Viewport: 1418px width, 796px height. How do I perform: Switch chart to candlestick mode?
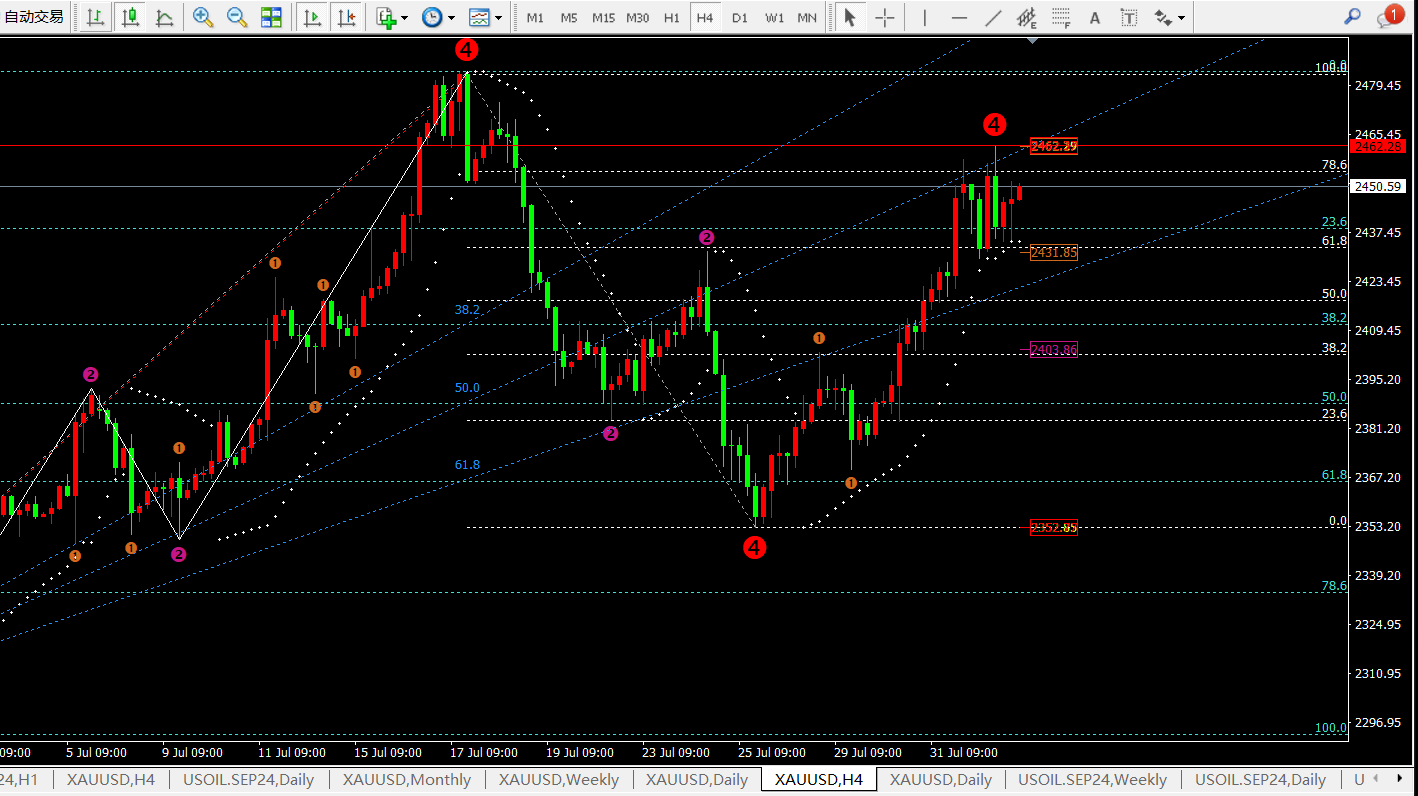[x=130, y=17]
